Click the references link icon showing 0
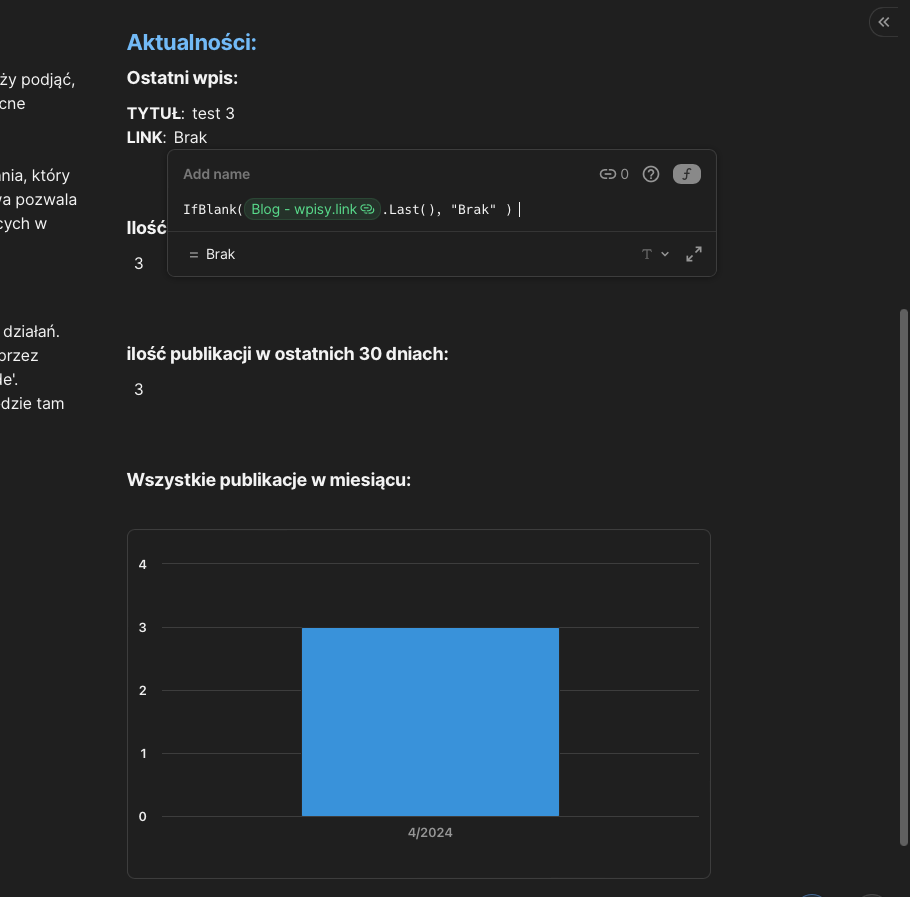Image resolution: width=910 pixels, height=897 pixels. pyautogui.click(x=614, y=174)
